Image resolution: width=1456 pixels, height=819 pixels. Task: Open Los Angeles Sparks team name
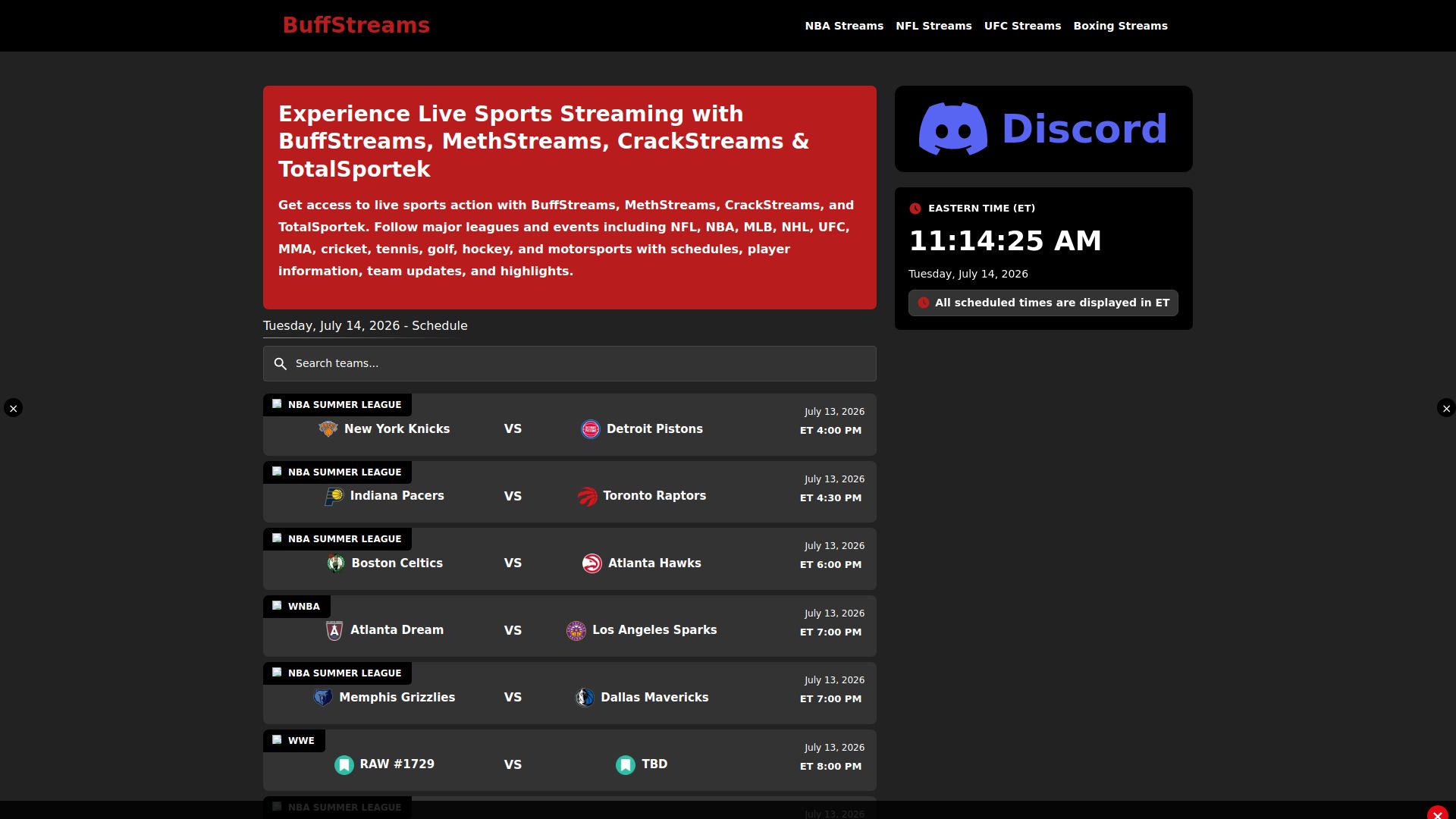point(654,630)
